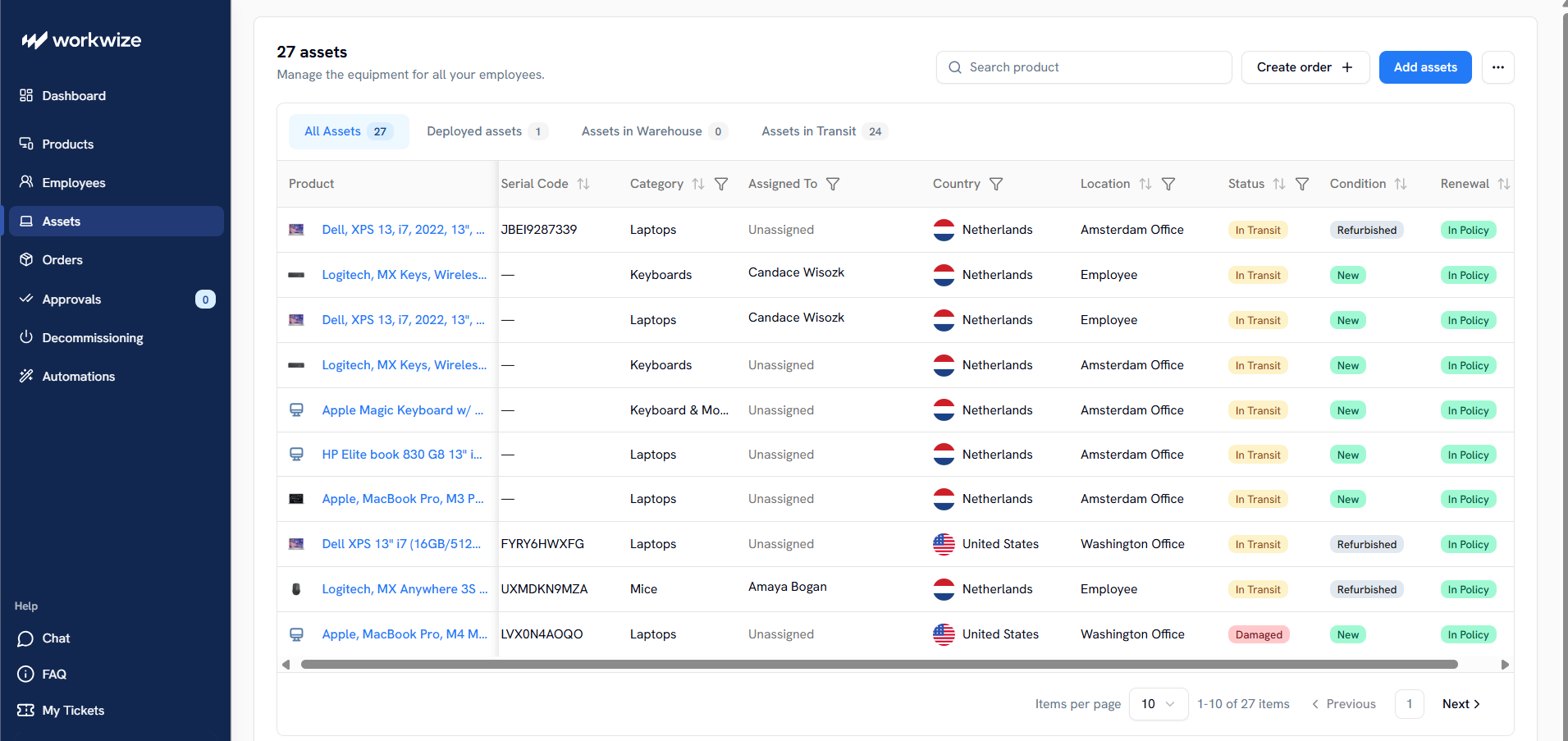Screen dimensions: 1568x741
Task: Click the Keyboard & Mo... category cell
Action: (679, 410)
